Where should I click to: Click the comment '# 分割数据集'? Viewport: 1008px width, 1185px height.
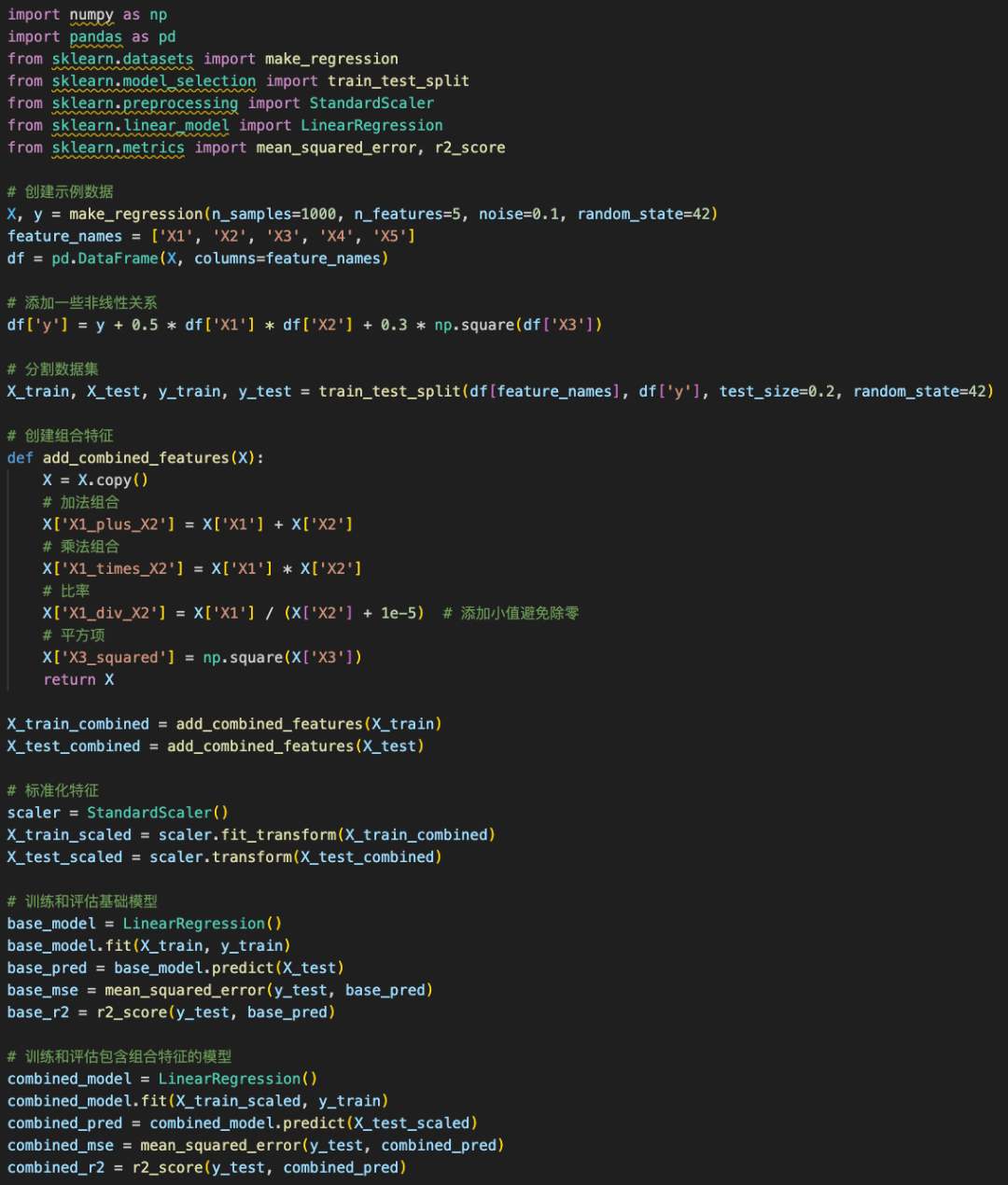click(53, 369)
